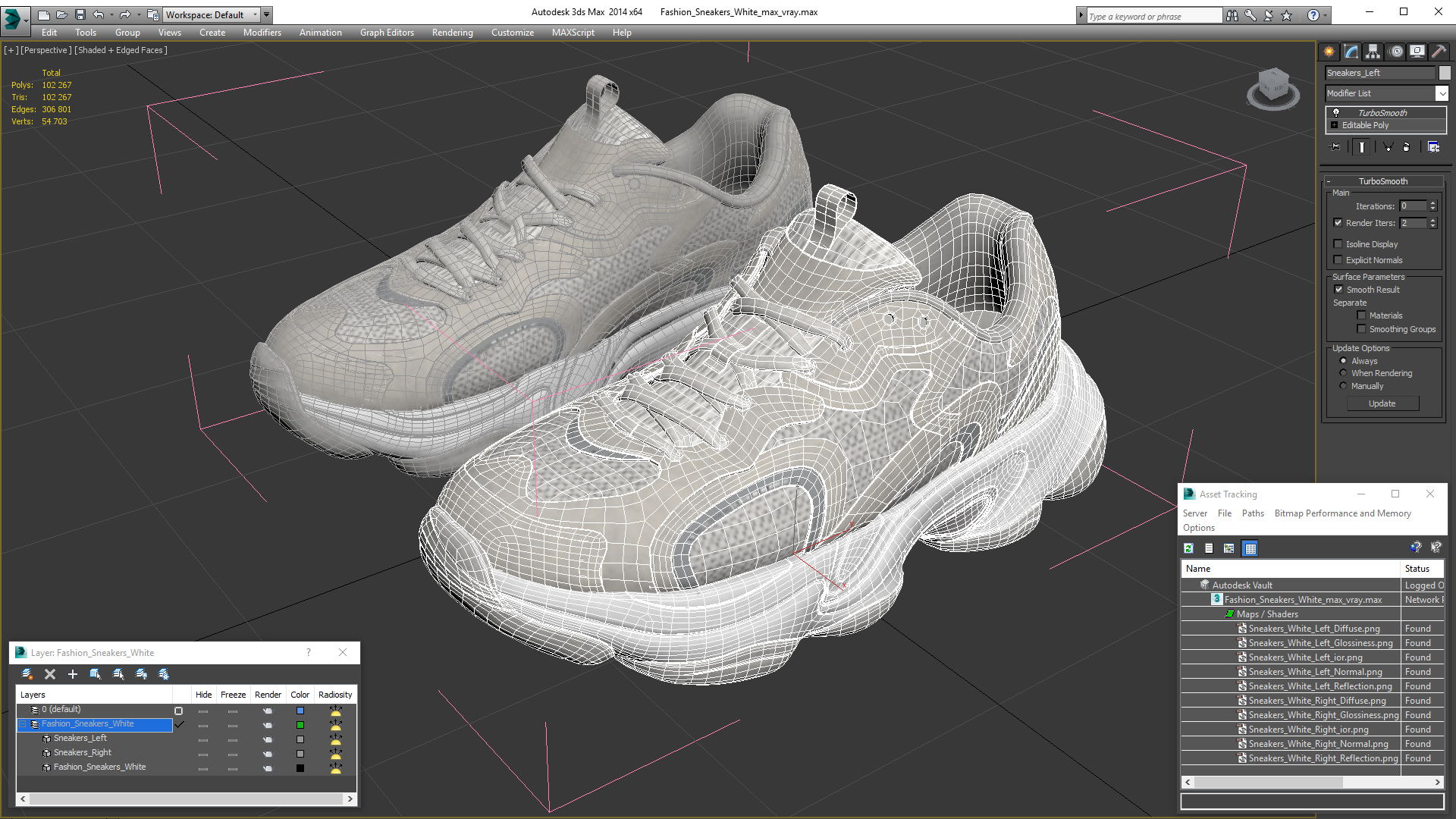Expand the Editable Poly stack entry
Viewport: 1456px width, 819px height.
click(1334, 125)
